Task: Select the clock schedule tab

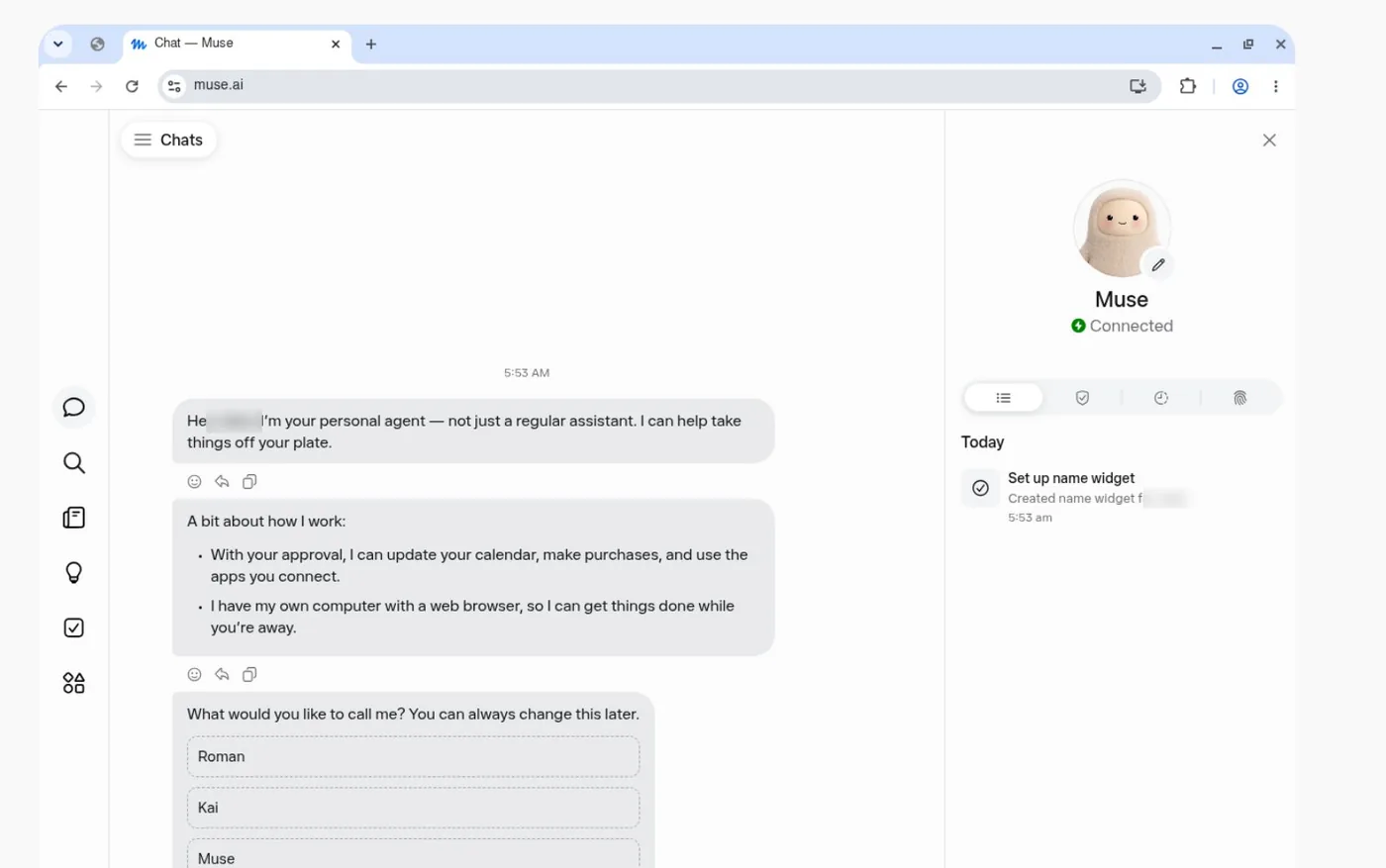Action: click(1161, 398)
